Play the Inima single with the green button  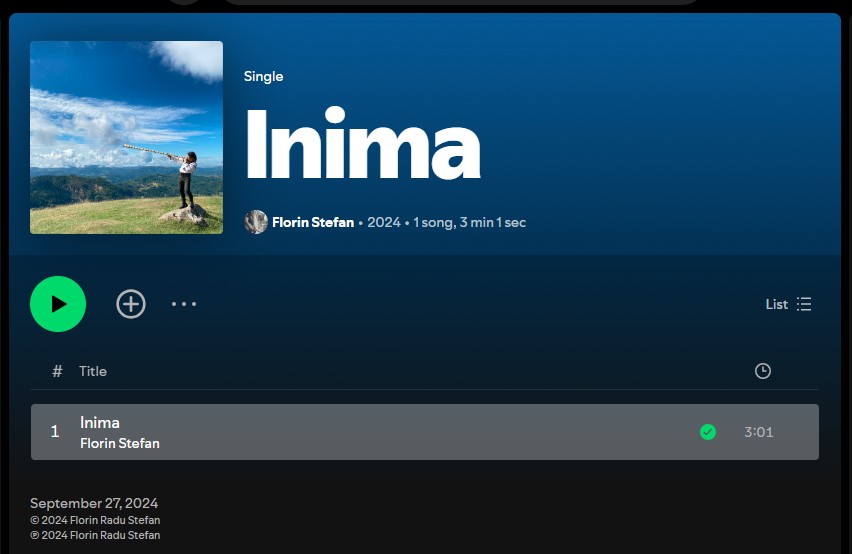(58, 304)
